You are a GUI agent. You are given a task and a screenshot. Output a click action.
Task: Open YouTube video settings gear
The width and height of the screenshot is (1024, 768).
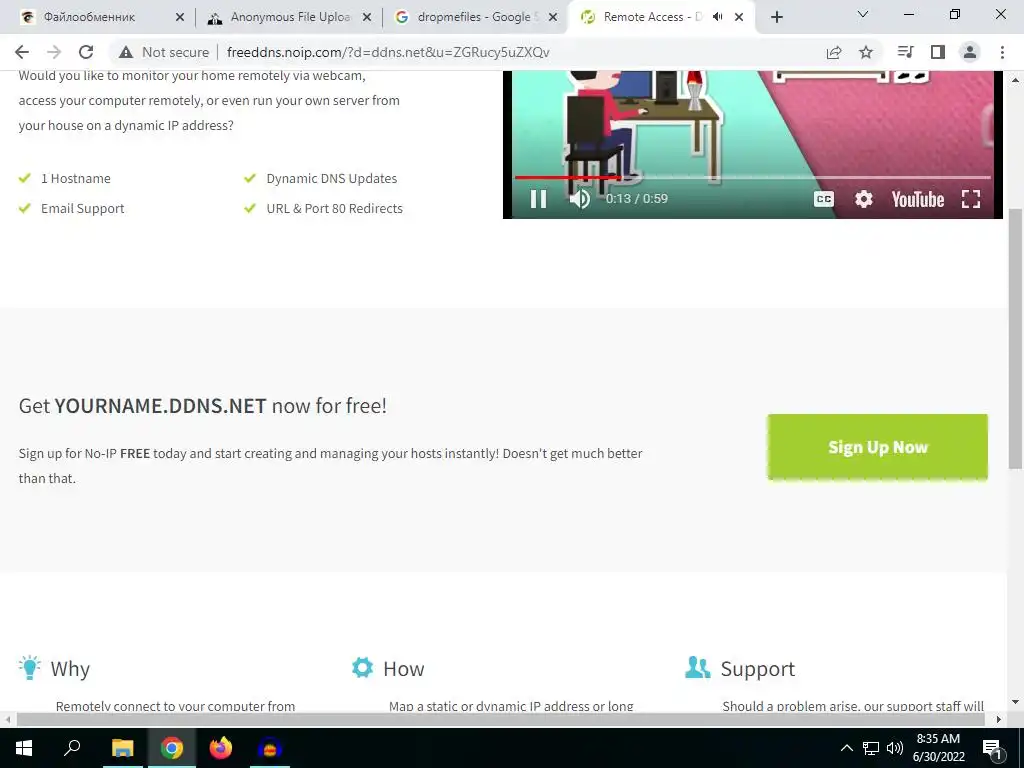click(863, 199)
